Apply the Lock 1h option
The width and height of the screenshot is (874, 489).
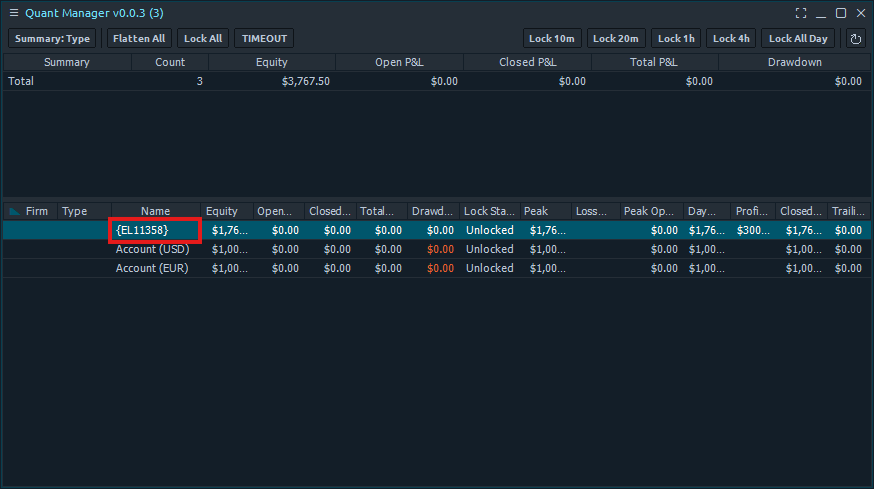tap(676, 39)
